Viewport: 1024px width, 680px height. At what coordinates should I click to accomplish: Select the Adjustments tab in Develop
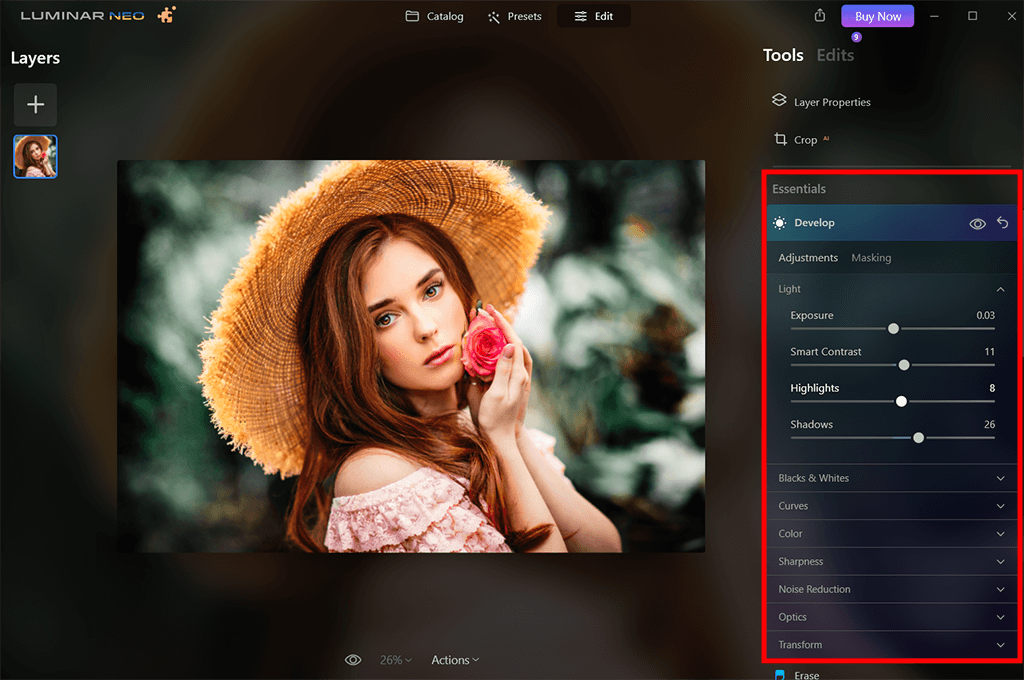pyautogui.click(x=808, y=257)
